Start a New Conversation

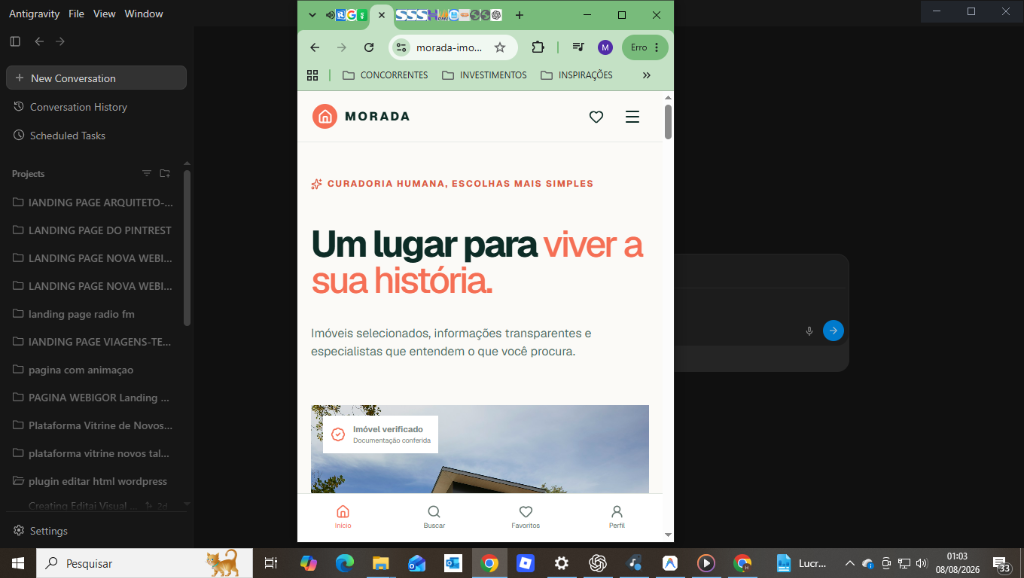(x=96, y=78)
